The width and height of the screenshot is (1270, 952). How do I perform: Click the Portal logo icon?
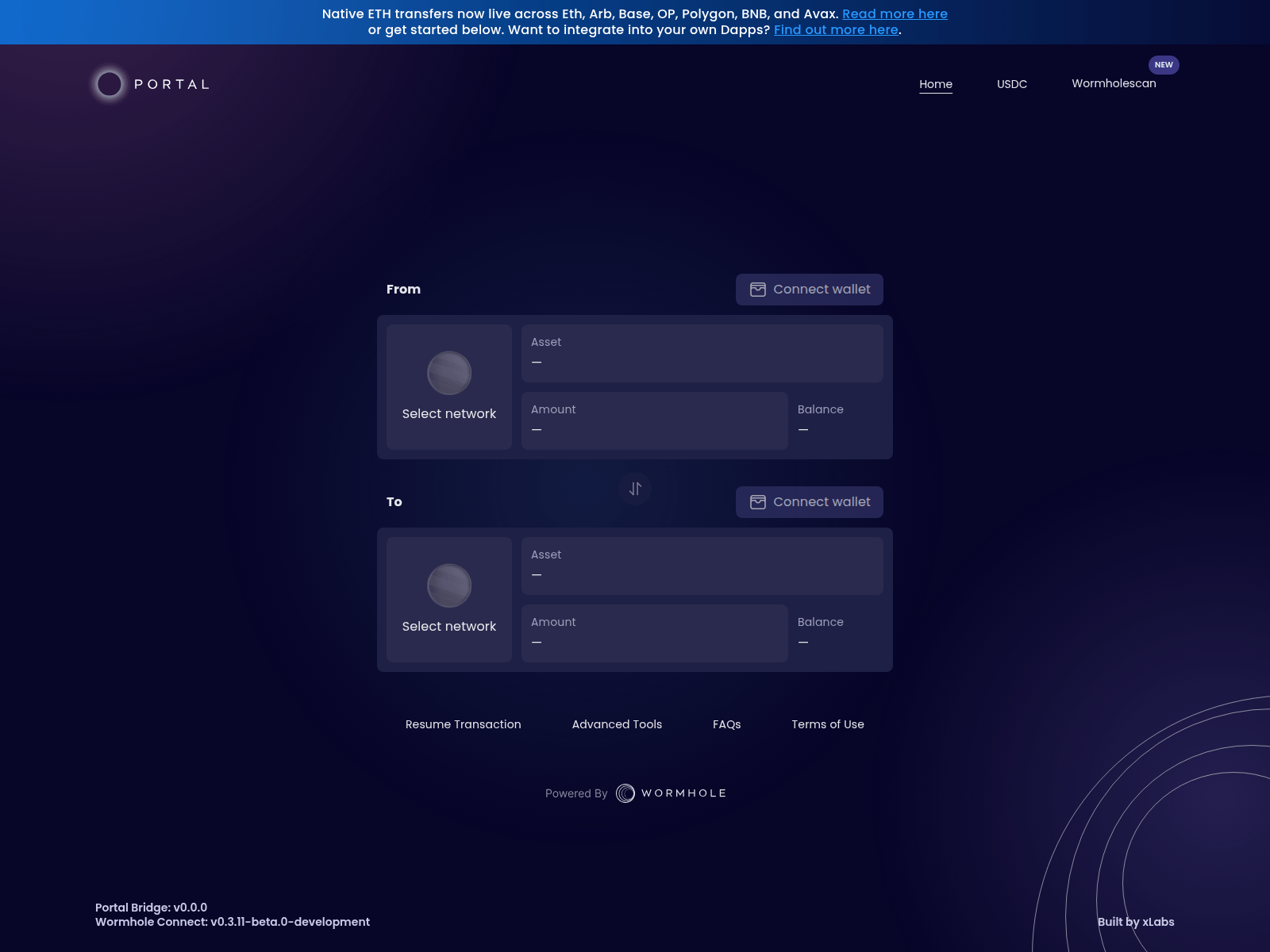[110, 84]
